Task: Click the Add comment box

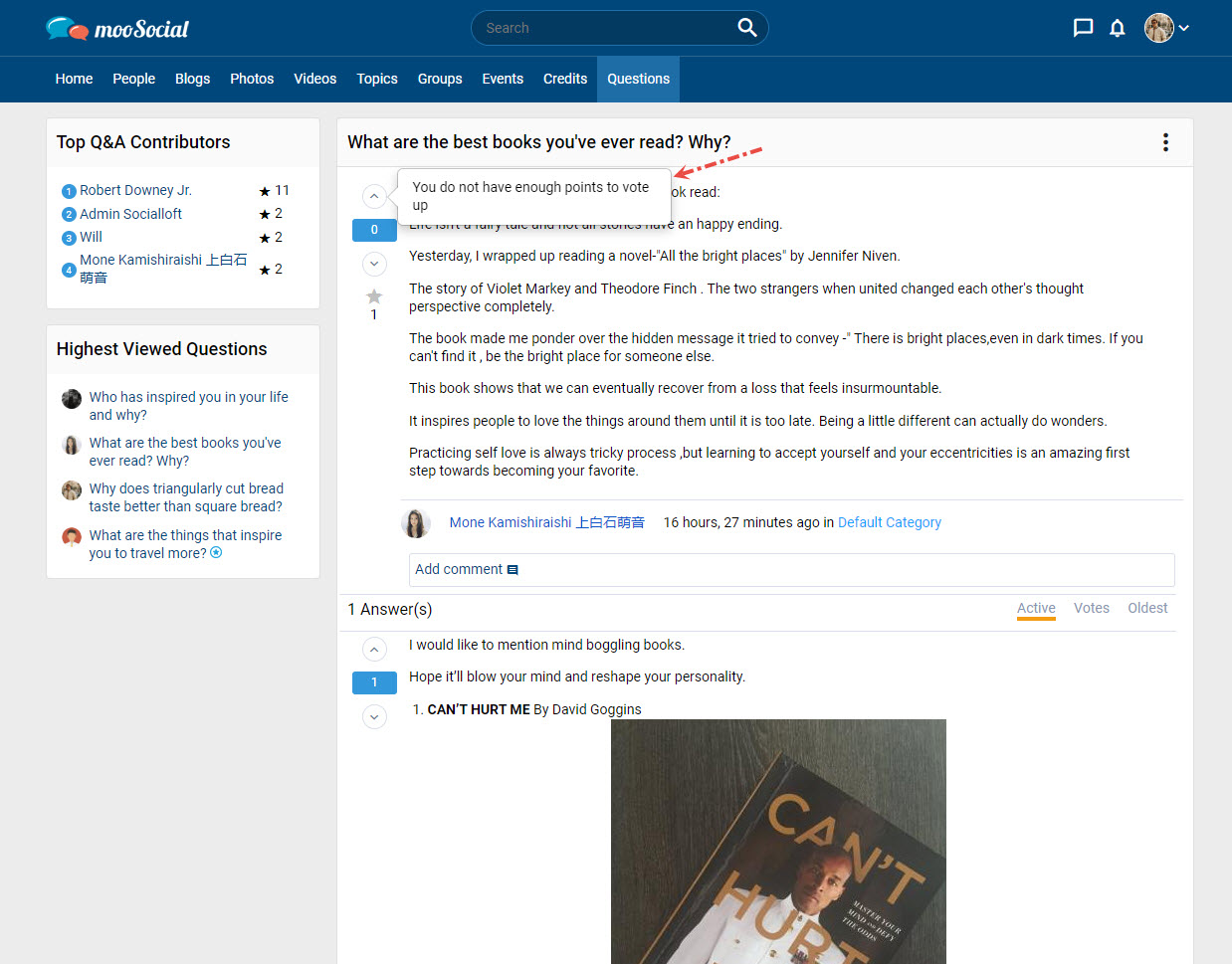Action: pos(791,570)
